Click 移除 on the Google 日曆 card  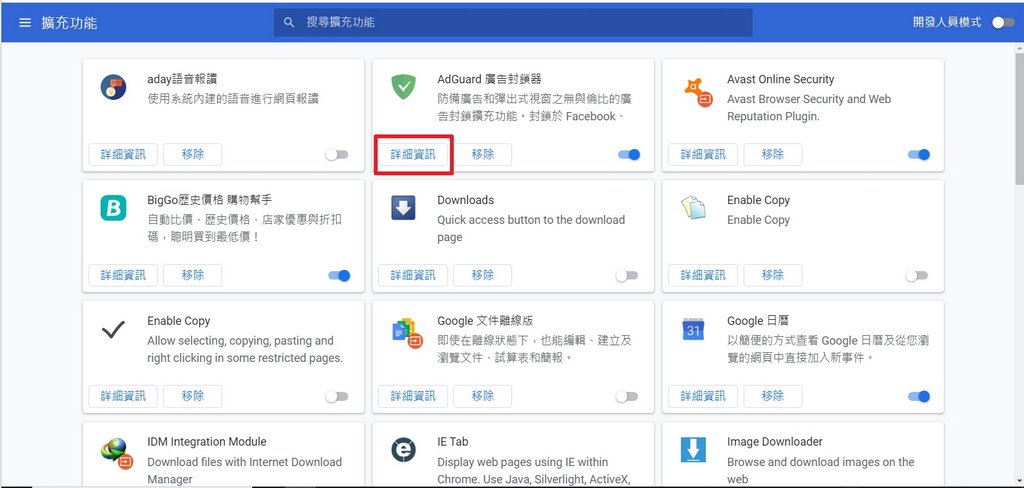coord(773,397)
